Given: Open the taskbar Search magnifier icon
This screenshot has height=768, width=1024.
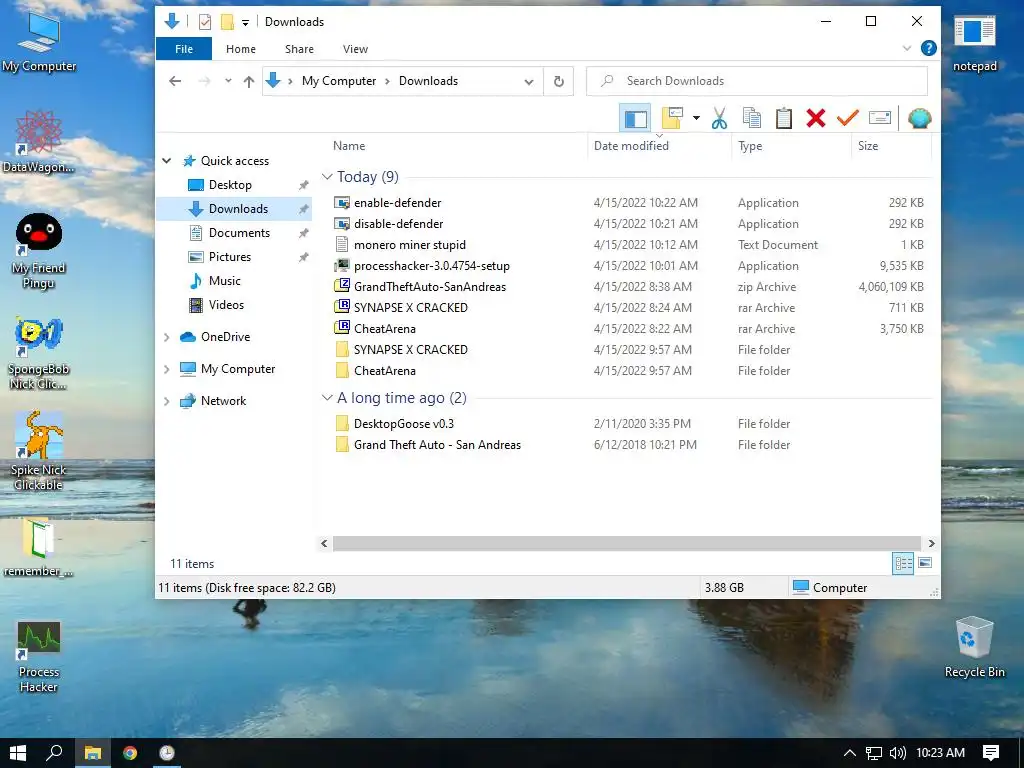Looking at the screenshot, I should [x=55, y=753].
